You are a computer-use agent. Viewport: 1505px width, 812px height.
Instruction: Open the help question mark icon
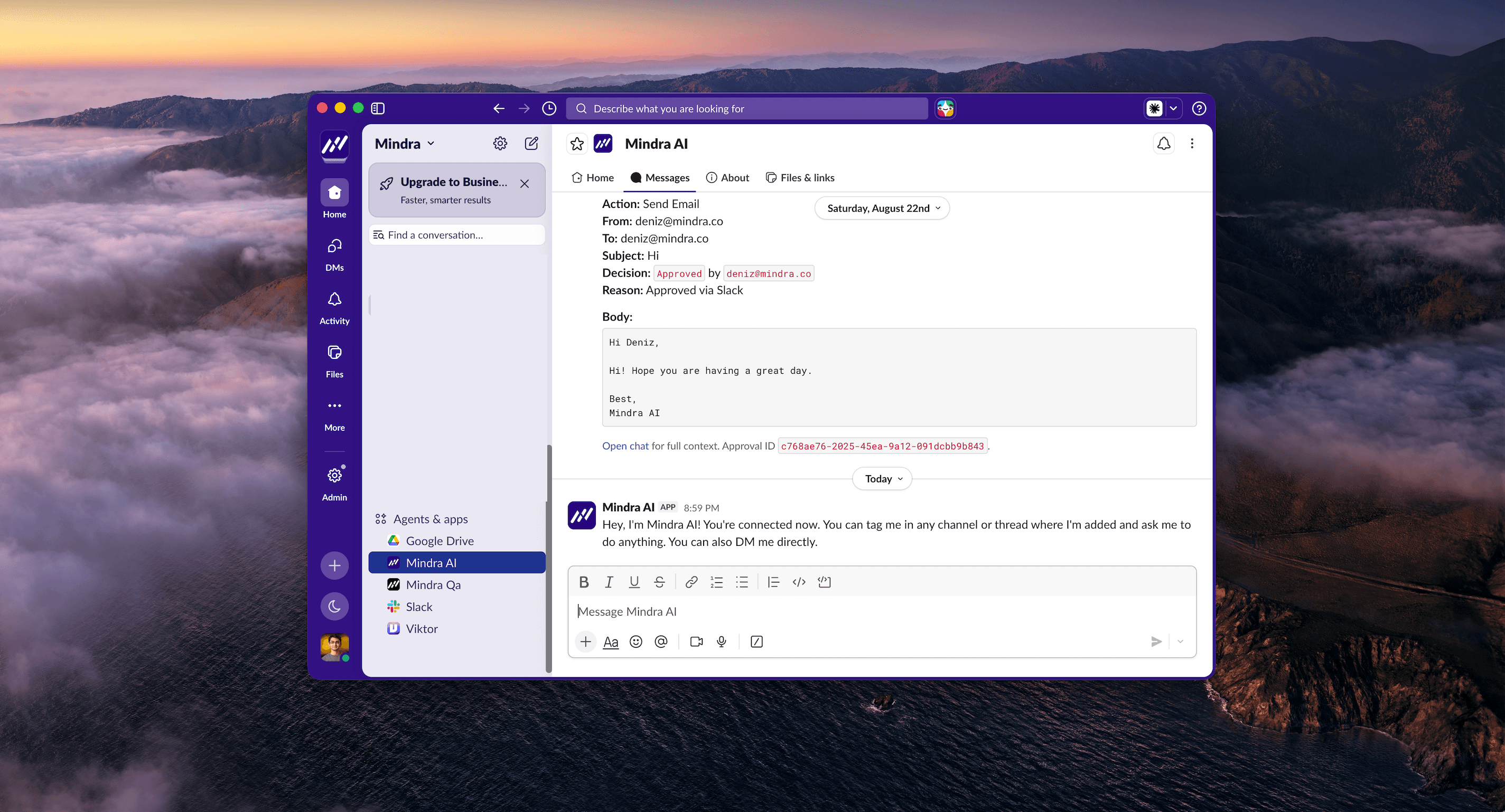pos(1199,109)
